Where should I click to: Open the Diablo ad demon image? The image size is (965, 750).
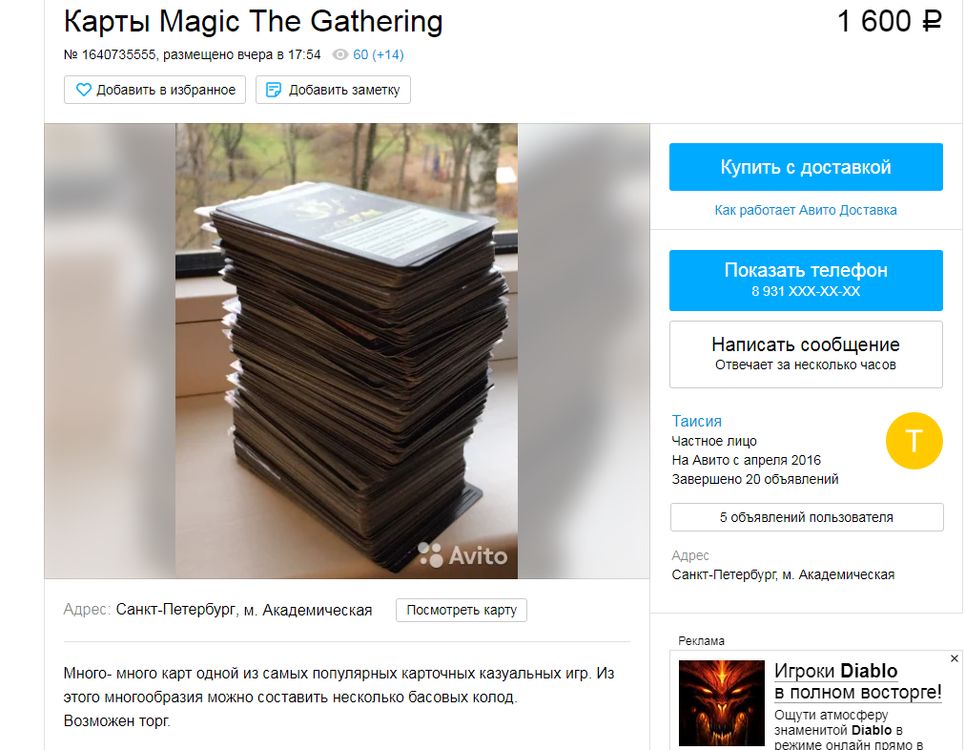(x=721, y=703)
